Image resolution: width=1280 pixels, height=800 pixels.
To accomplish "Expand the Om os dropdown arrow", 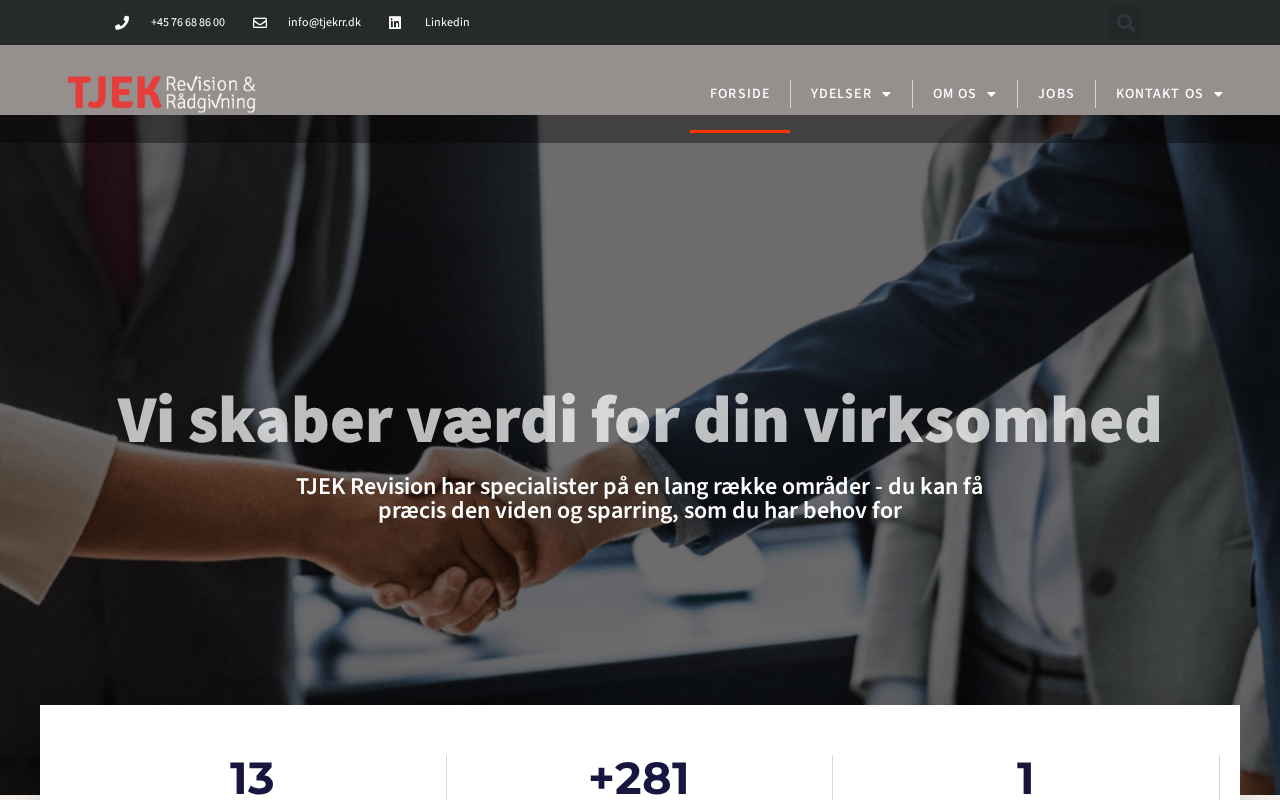I will pos(991,94).
